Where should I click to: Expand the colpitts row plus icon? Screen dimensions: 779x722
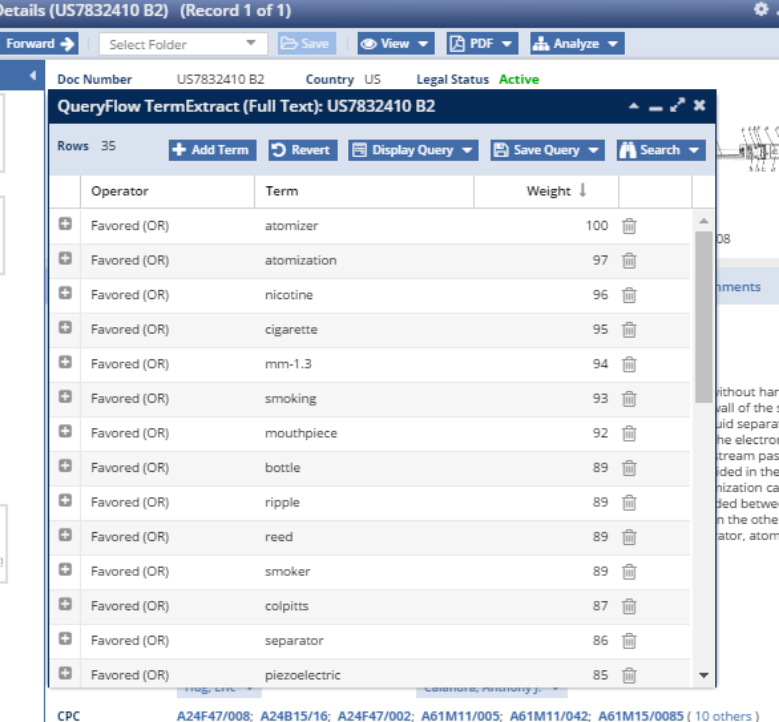point(65,604)
